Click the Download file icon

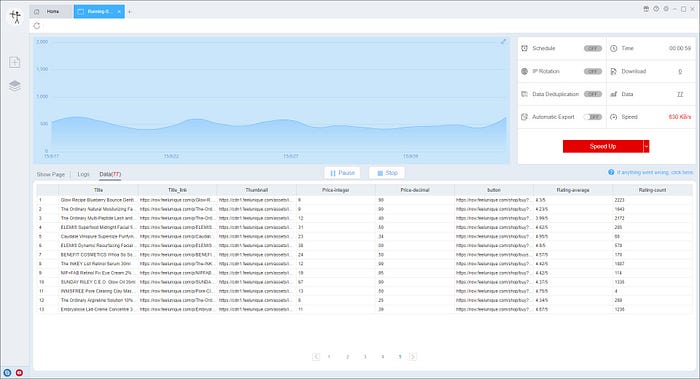click(613, 71)
